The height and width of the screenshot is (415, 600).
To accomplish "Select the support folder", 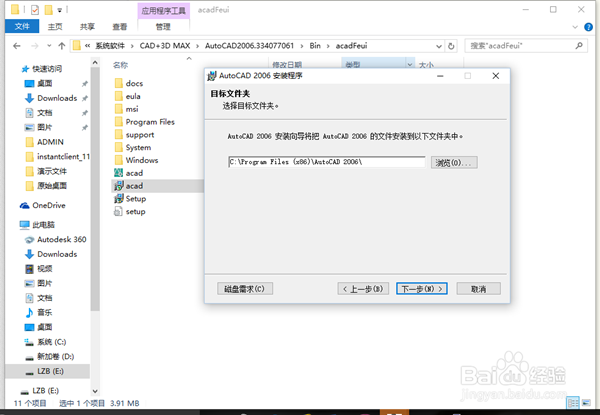I will point(134,135).
